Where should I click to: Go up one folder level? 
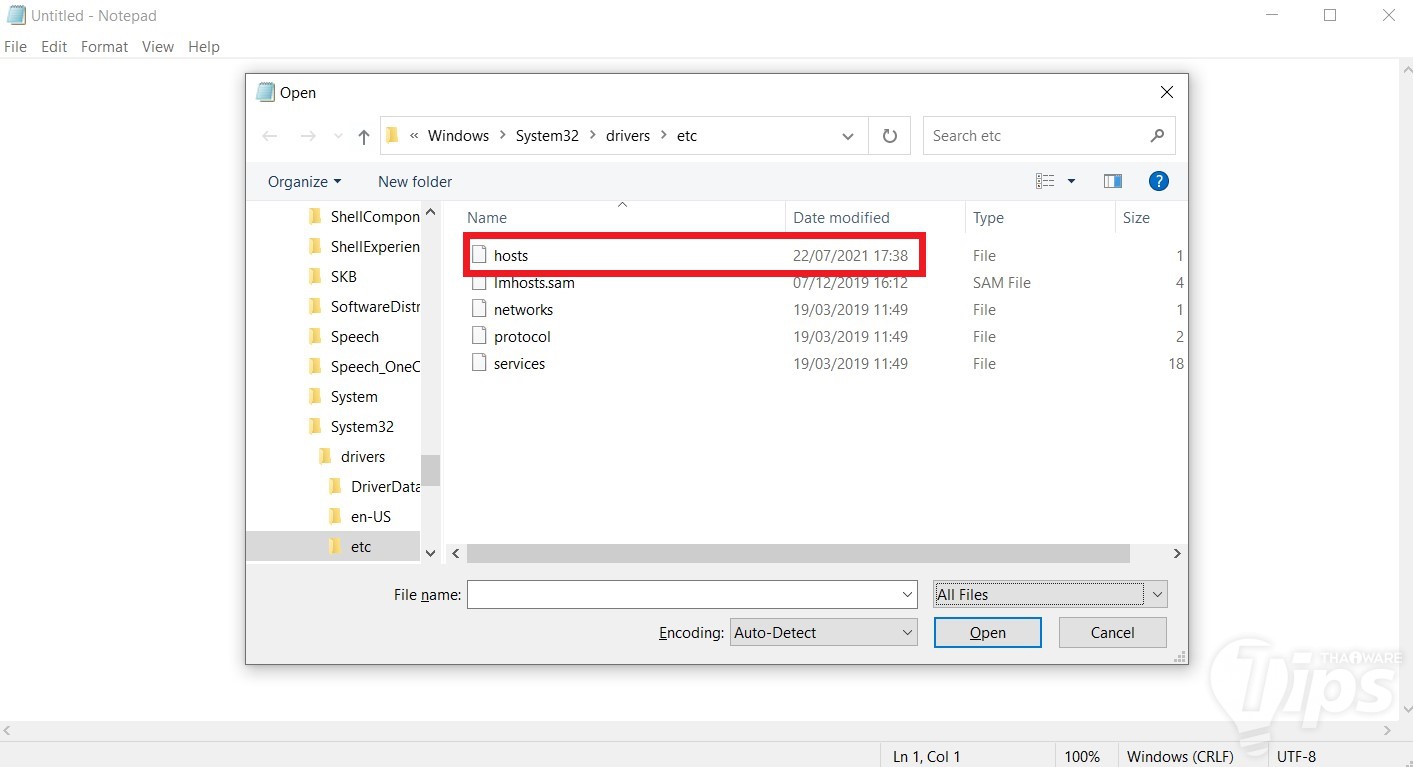coord(364,136)
